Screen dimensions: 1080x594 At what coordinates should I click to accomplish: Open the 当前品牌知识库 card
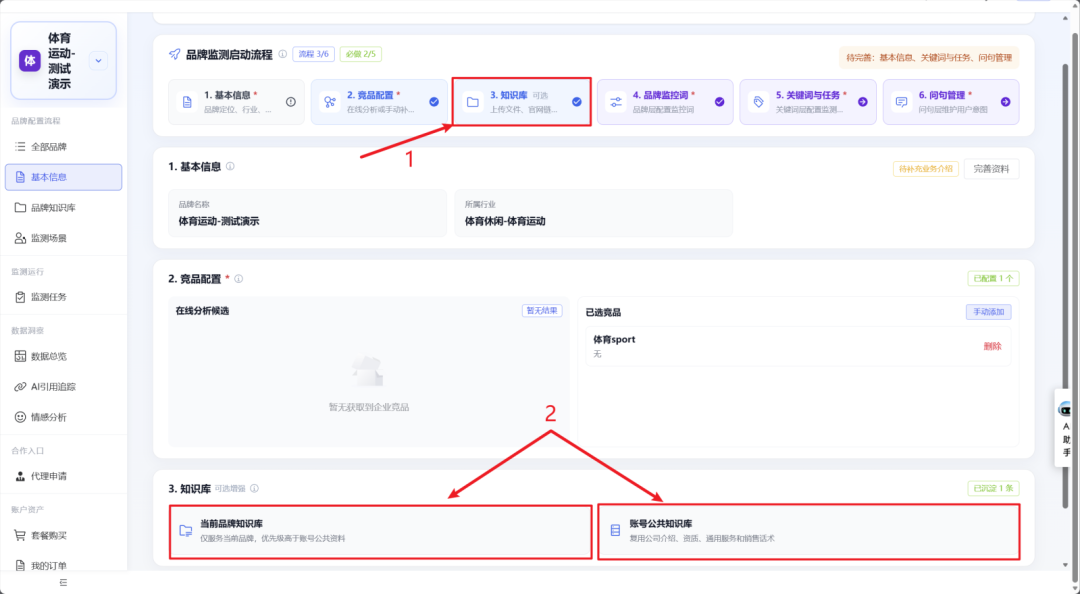(381, 531)
